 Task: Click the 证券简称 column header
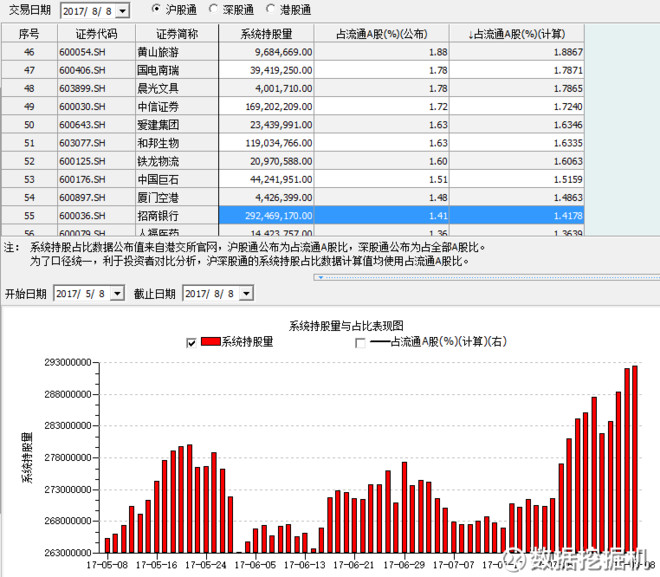pos(176,33)
